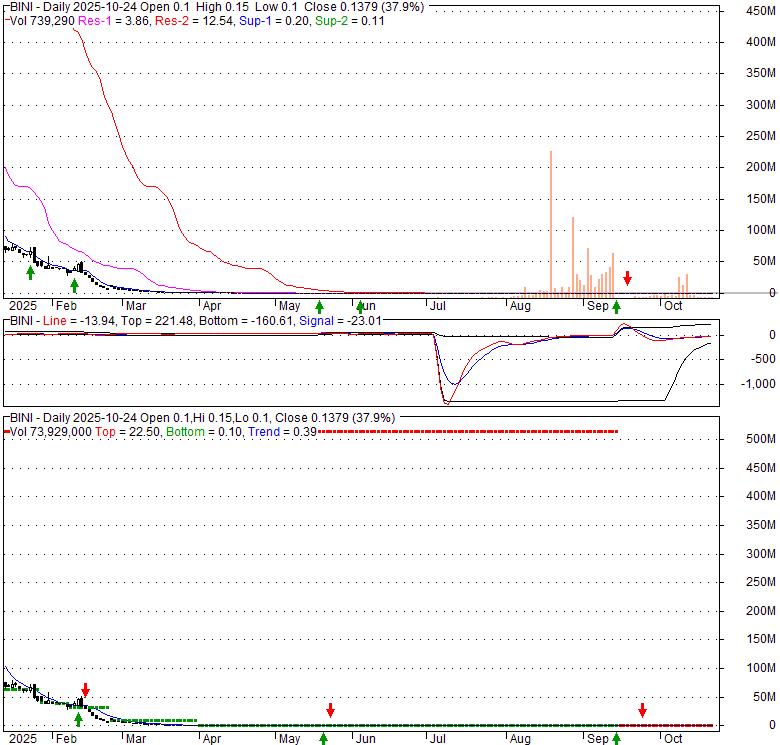Click green up arrow near May in top chart
Image resolution: width=780 pixels, height=745 pixels.
tap(320, 306)
